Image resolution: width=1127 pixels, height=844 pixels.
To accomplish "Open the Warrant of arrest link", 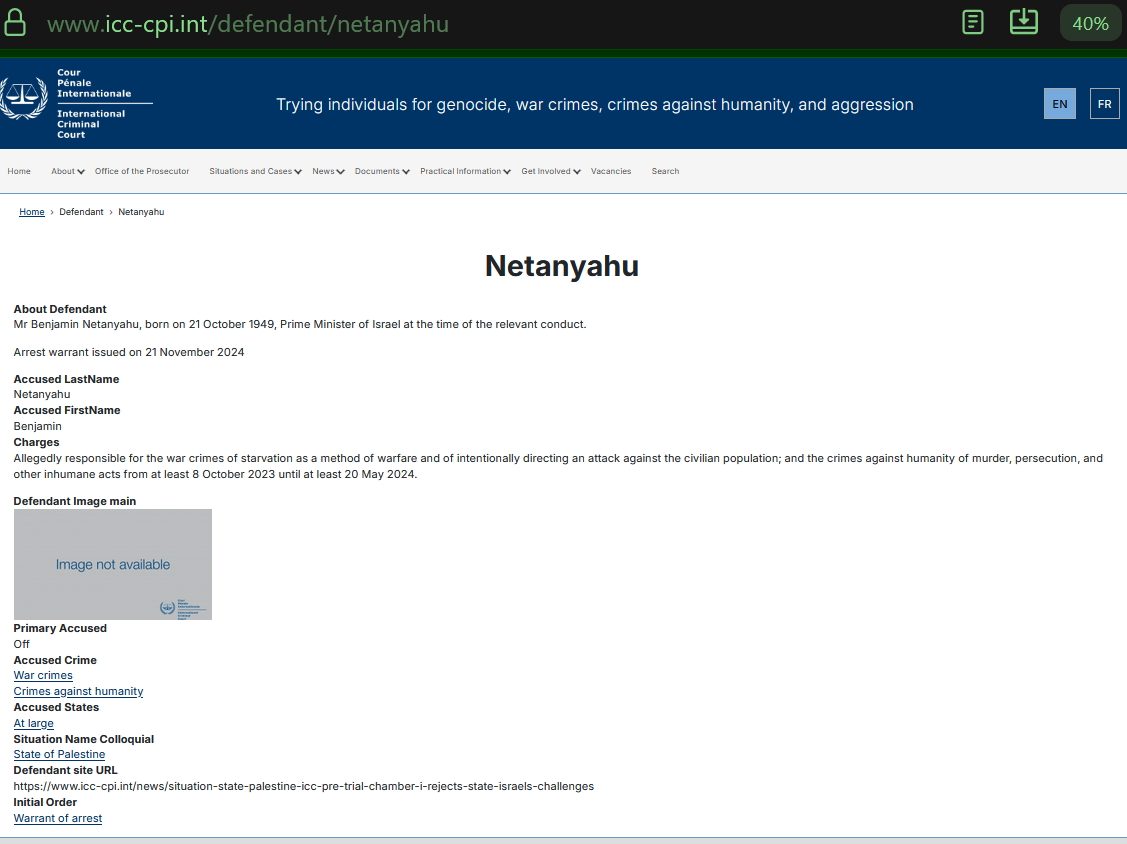I will 57,818.
